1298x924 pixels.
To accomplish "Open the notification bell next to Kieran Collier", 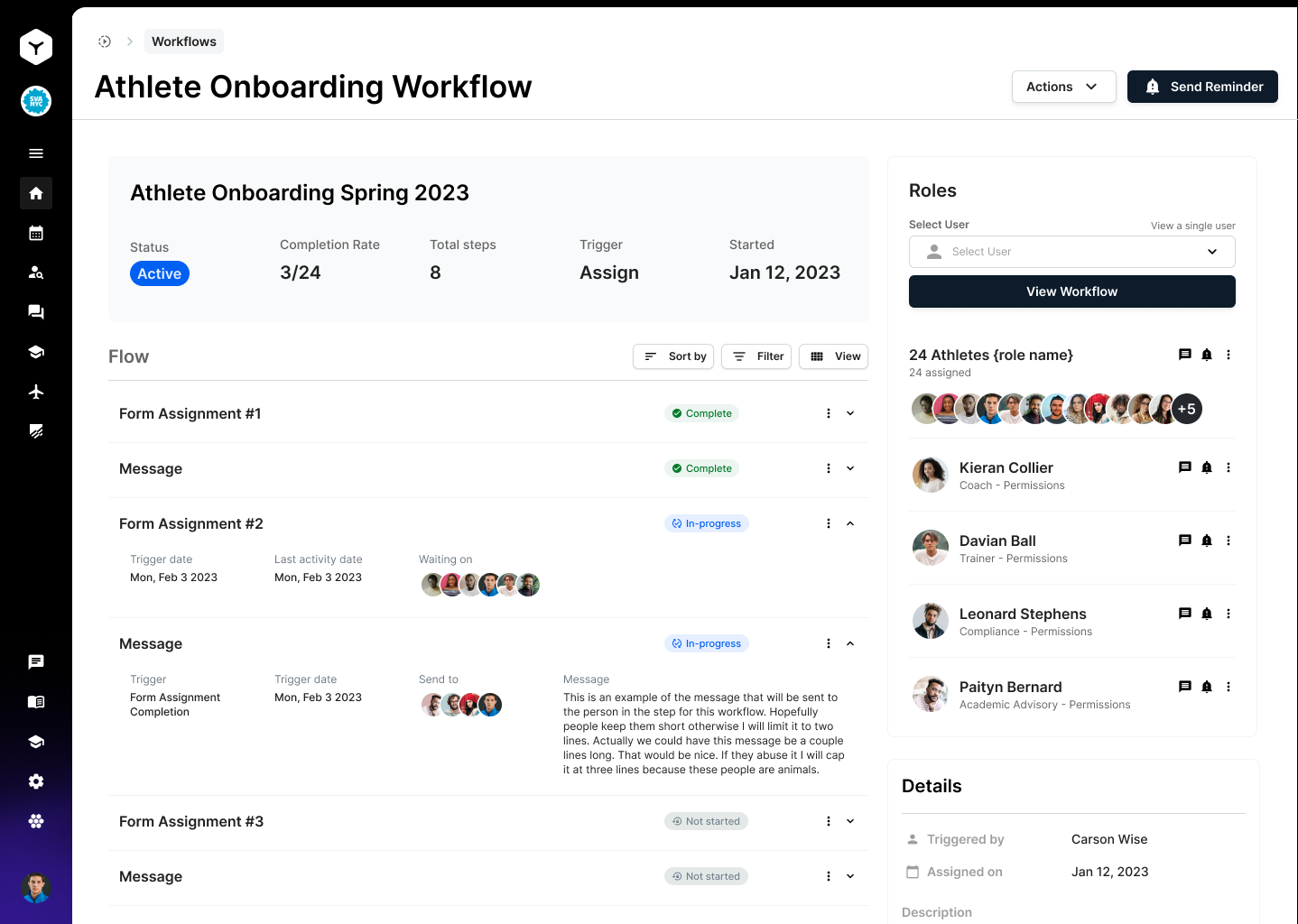I will click(1206, 467).
